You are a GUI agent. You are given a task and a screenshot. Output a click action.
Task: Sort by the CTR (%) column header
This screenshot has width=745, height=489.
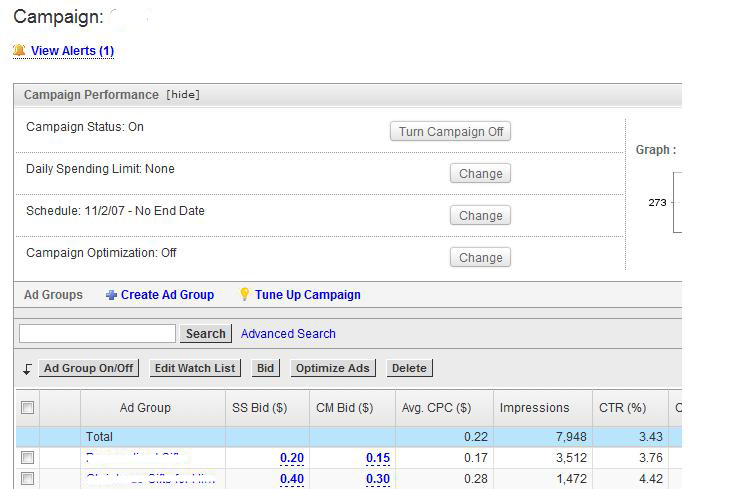pos(622,408)
